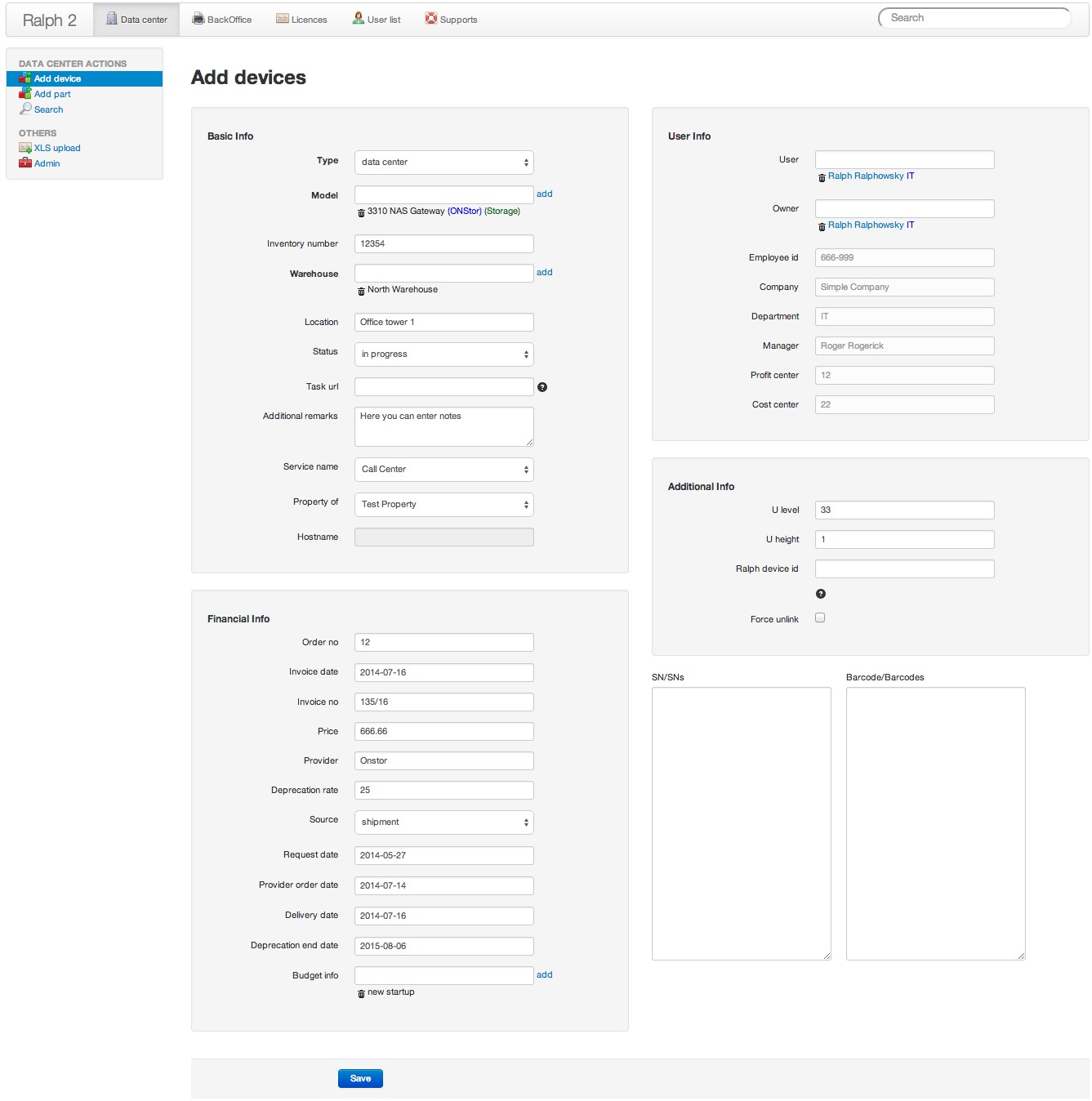Focus the top Search box
The width and height of the screenshot is (1092, 1101).
coord(974,18)
